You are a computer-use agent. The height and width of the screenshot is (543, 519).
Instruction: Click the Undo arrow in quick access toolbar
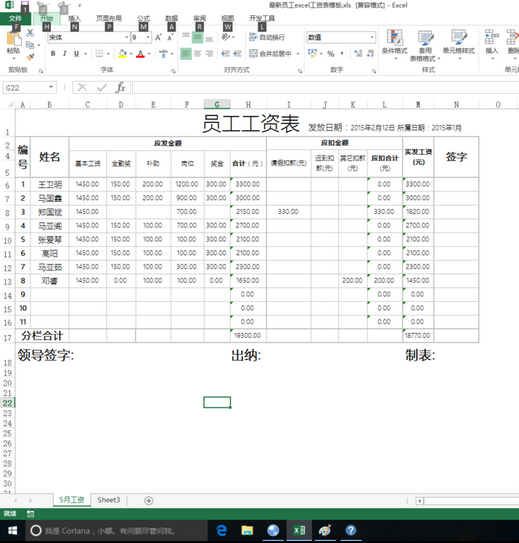point(42,6)
